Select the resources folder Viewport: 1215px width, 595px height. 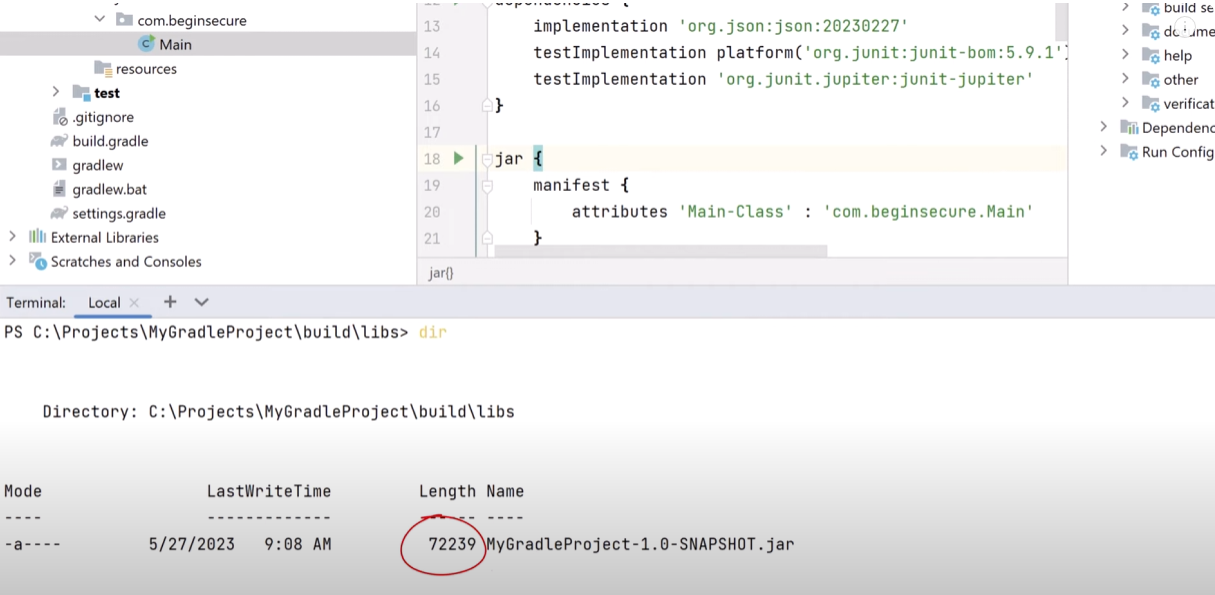pyautogui.click(x=146, y=69)
